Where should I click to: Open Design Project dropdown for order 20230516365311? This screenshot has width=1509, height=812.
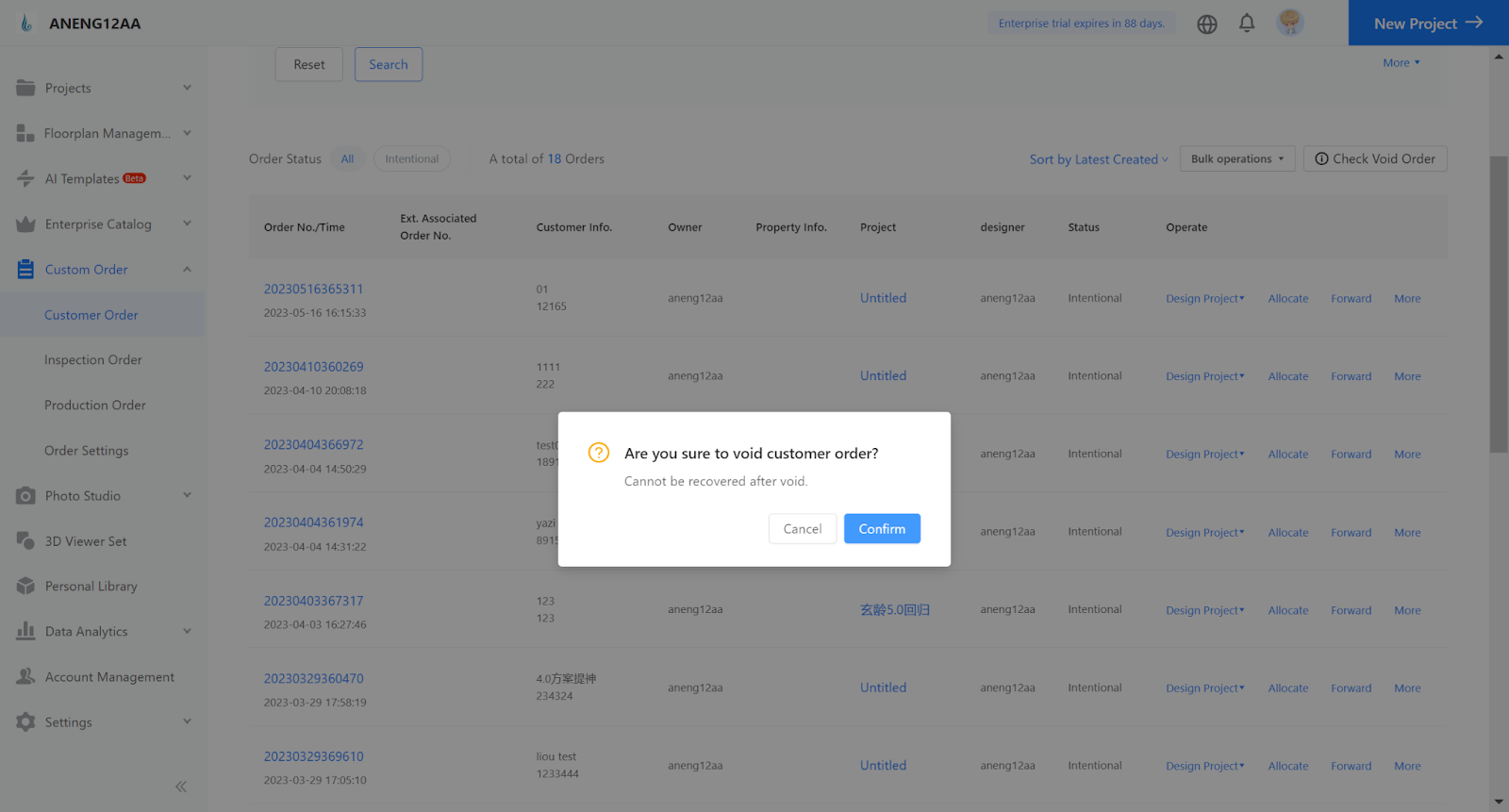click(1205, 299)
